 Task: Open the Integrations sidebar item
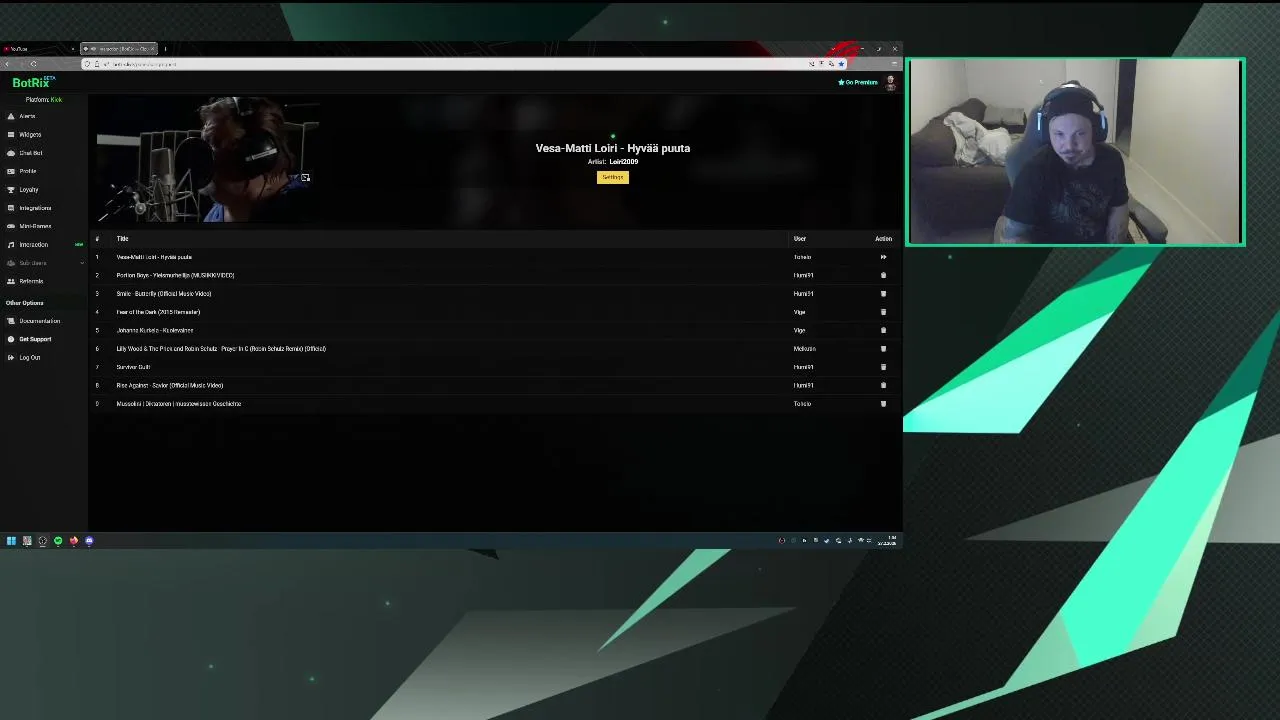(x=35, y=208)
